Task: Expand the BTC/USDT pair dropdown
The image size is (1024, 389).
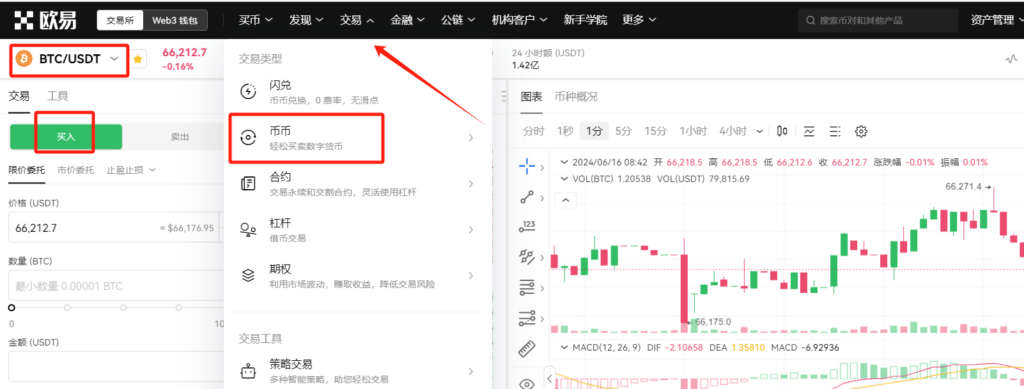Action: (69, 59)
